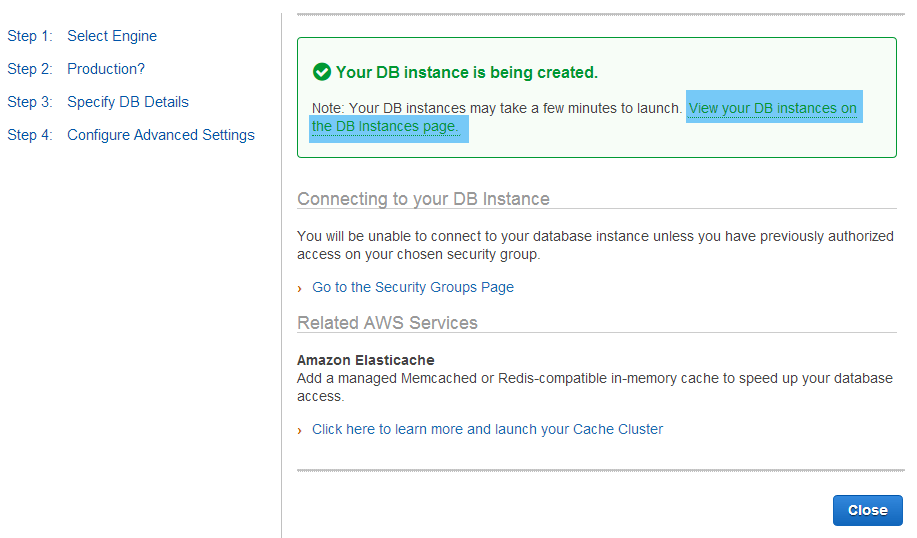
Task: Open the link to launch your Cache Cluster
Action: click(487, 429)
